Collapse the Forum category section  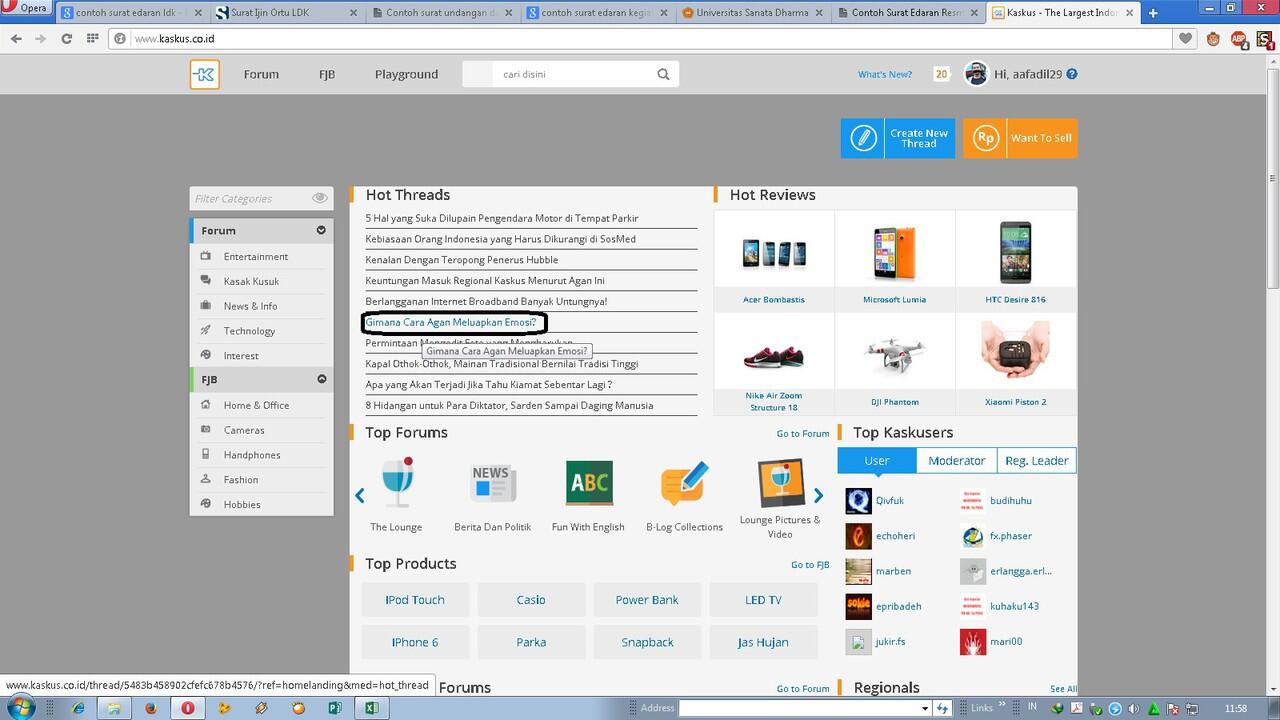click(x=321, y=230)
